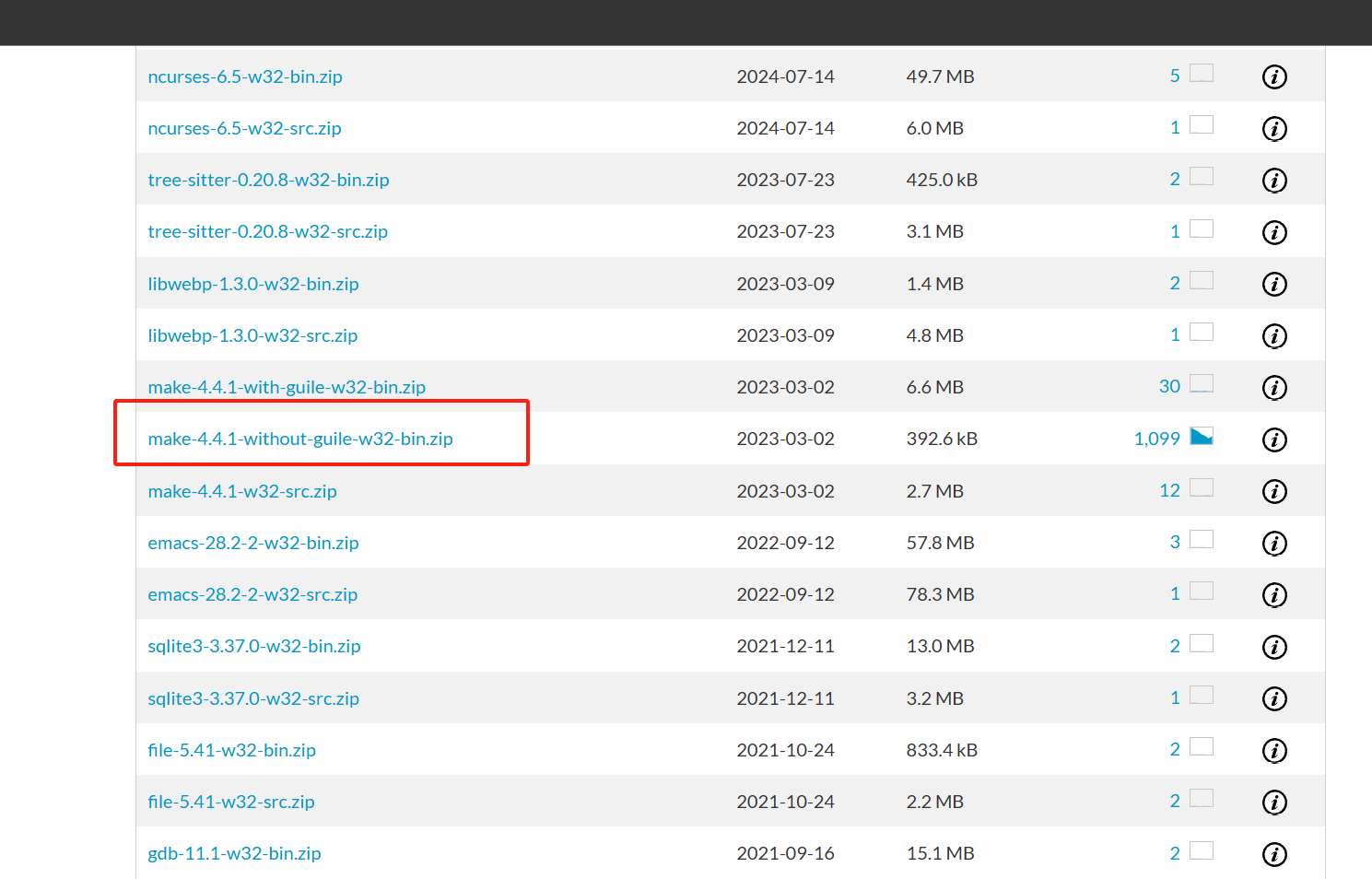Show info for tree-sitter-0.20.8-w32-src.zip
Screen dimensions: 1372x879
tap(1274, 232)
